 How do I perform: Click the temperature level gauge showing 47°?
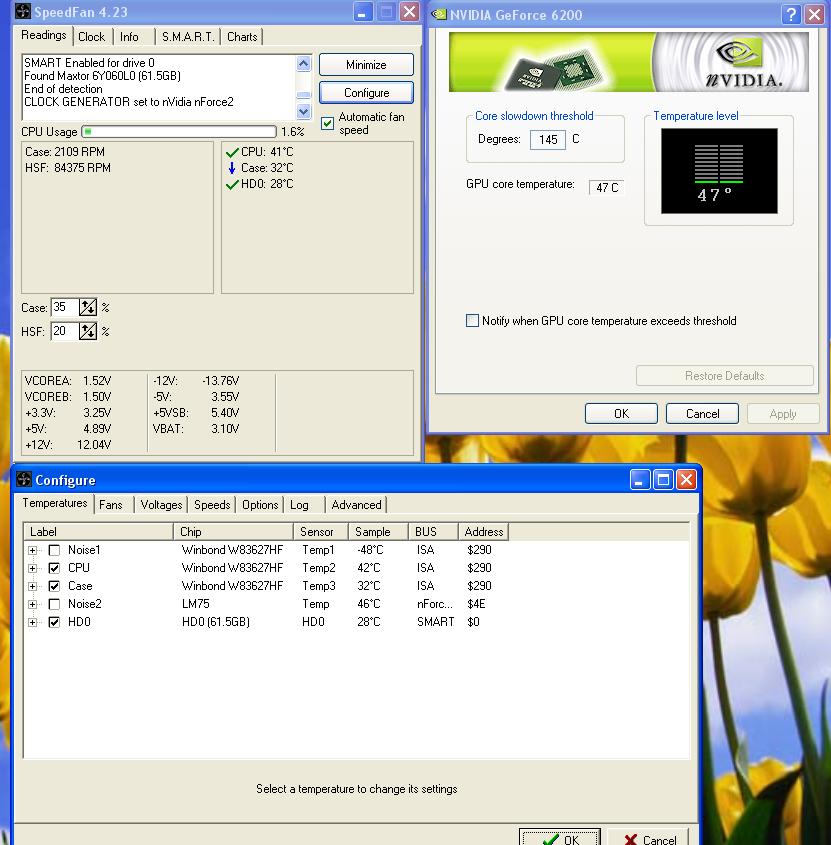[719, 171]
